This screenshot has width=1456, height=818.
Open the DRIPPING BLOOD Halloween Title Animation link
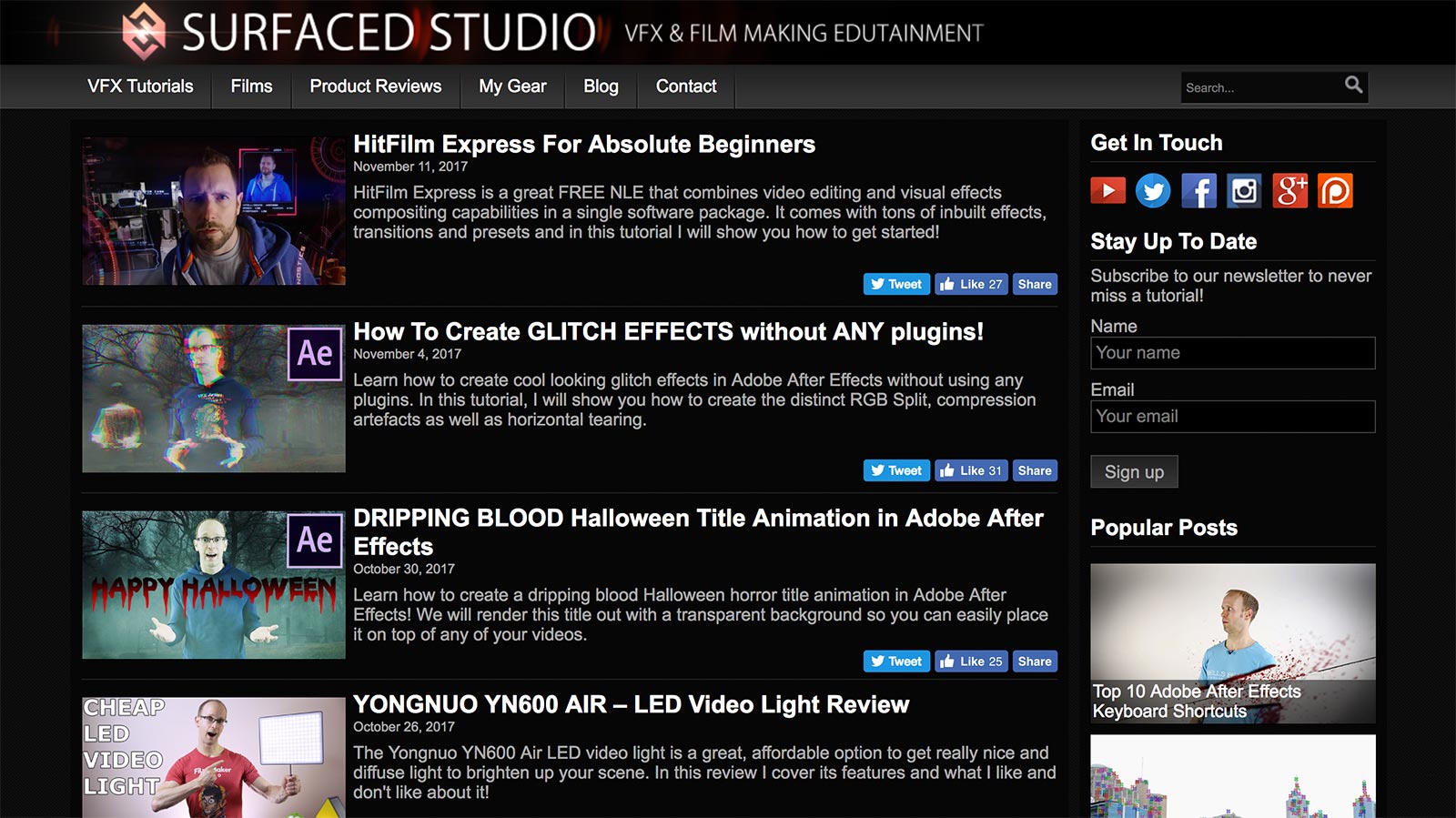point(698,532)
